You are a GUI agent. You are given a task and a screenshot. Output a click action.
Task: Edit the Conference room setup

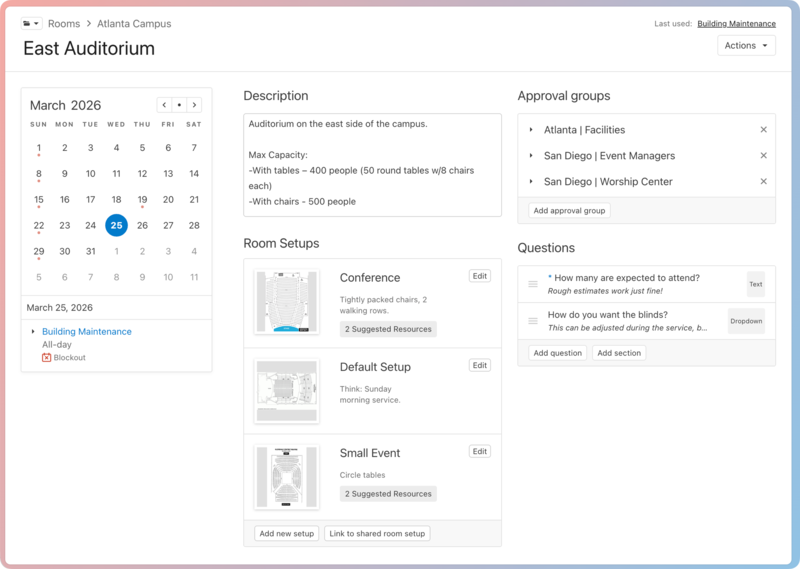pos(480,276)
